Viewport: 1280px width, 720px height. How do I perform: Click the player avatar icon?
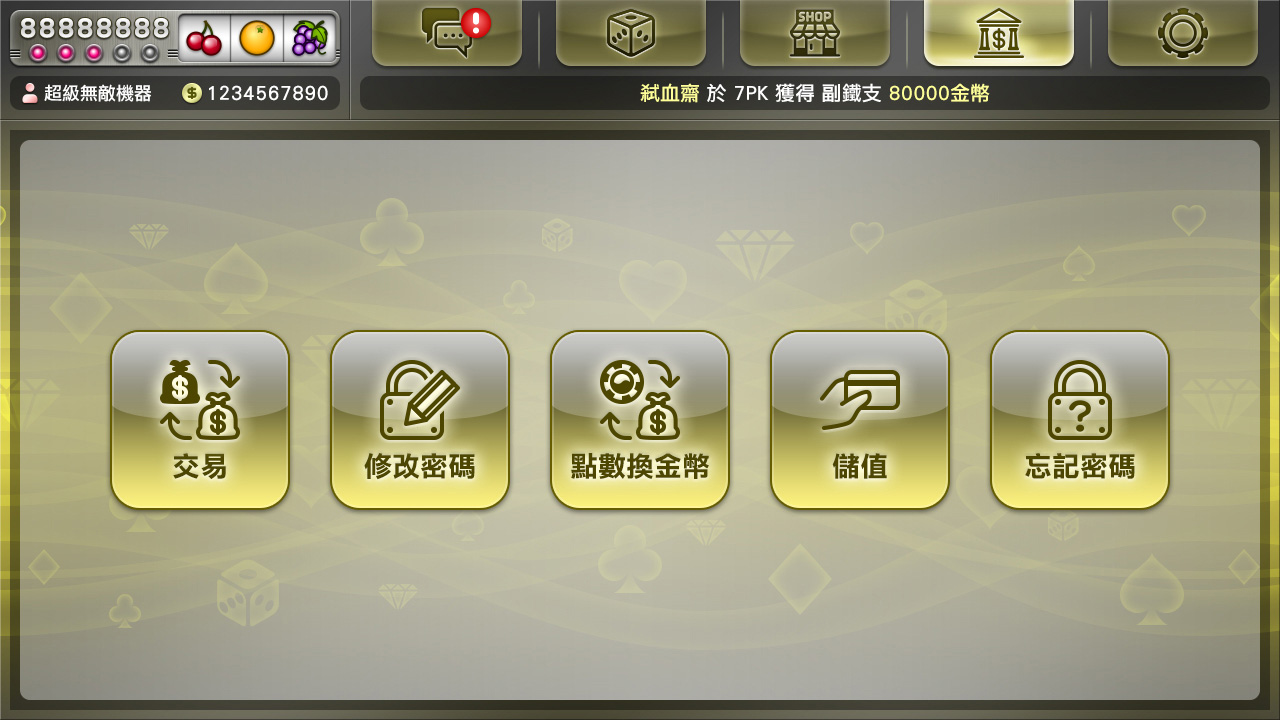pyautogui.click(x=30, y=93)
